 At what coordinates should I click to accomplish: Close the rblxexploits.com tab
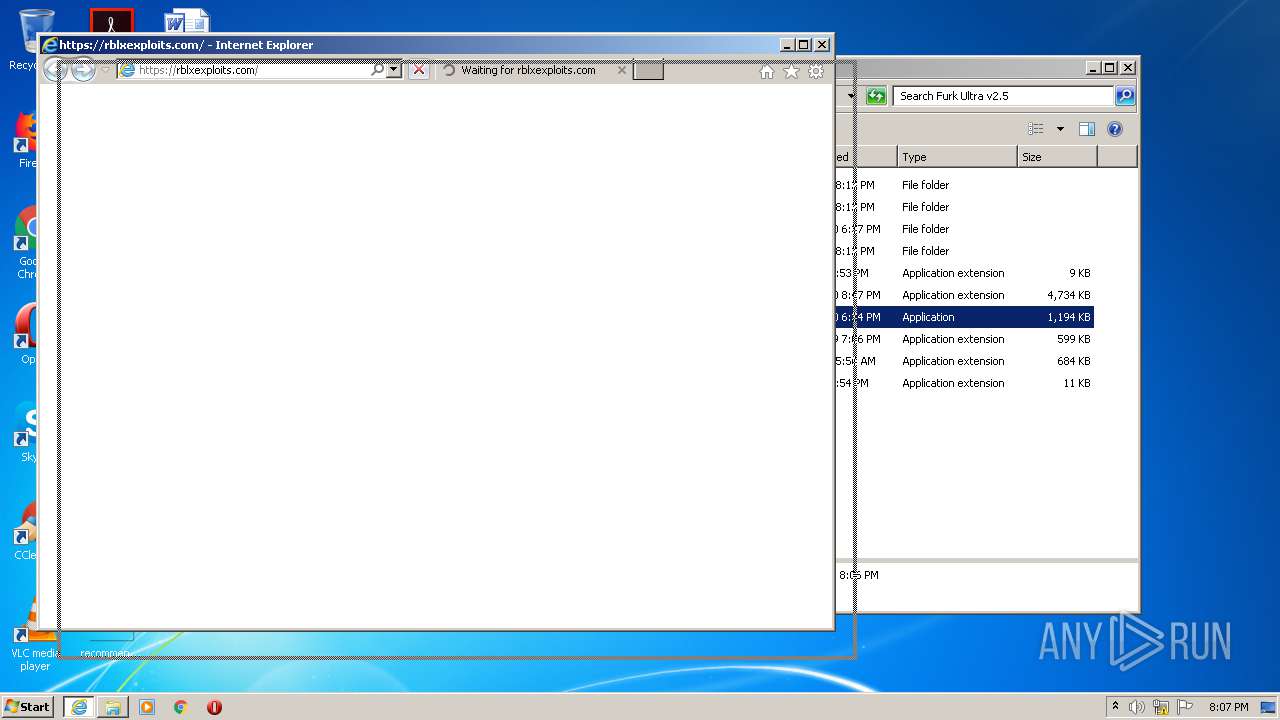click(622, 70)
